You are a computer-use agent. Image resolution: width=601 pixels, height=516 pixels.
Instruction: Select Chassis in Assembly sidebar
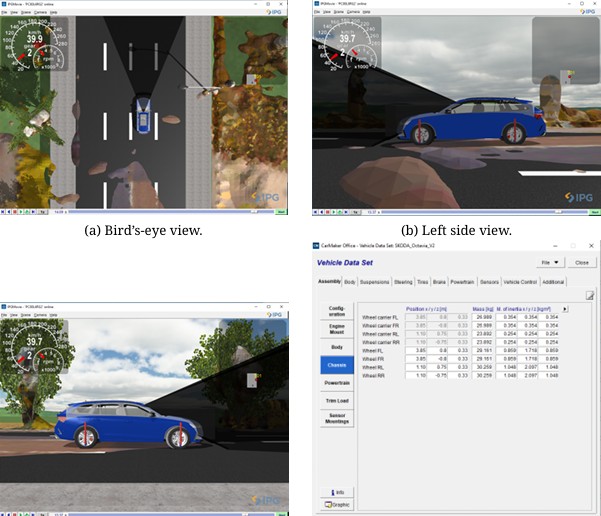pyautogui.click(x=337, y=365)
